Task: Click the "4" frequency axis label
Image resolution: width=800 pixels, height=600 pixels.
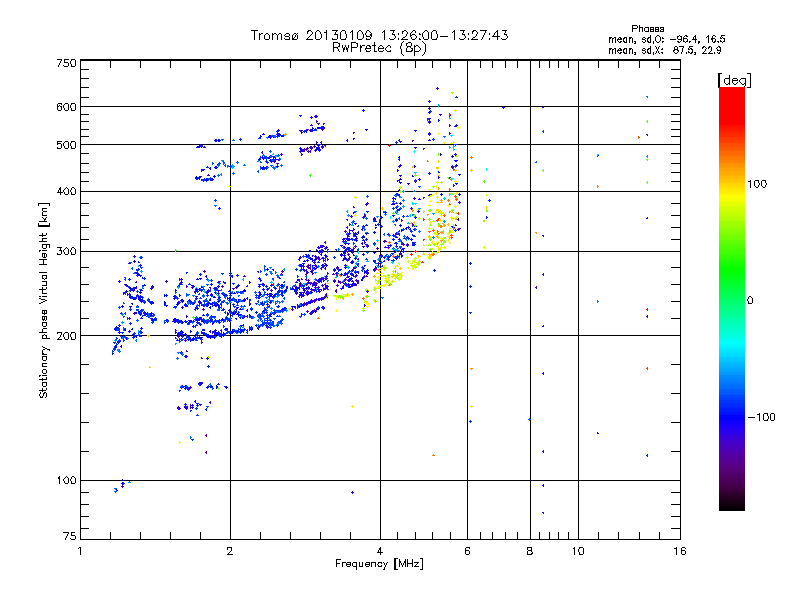Action: (x=380, y=551)
